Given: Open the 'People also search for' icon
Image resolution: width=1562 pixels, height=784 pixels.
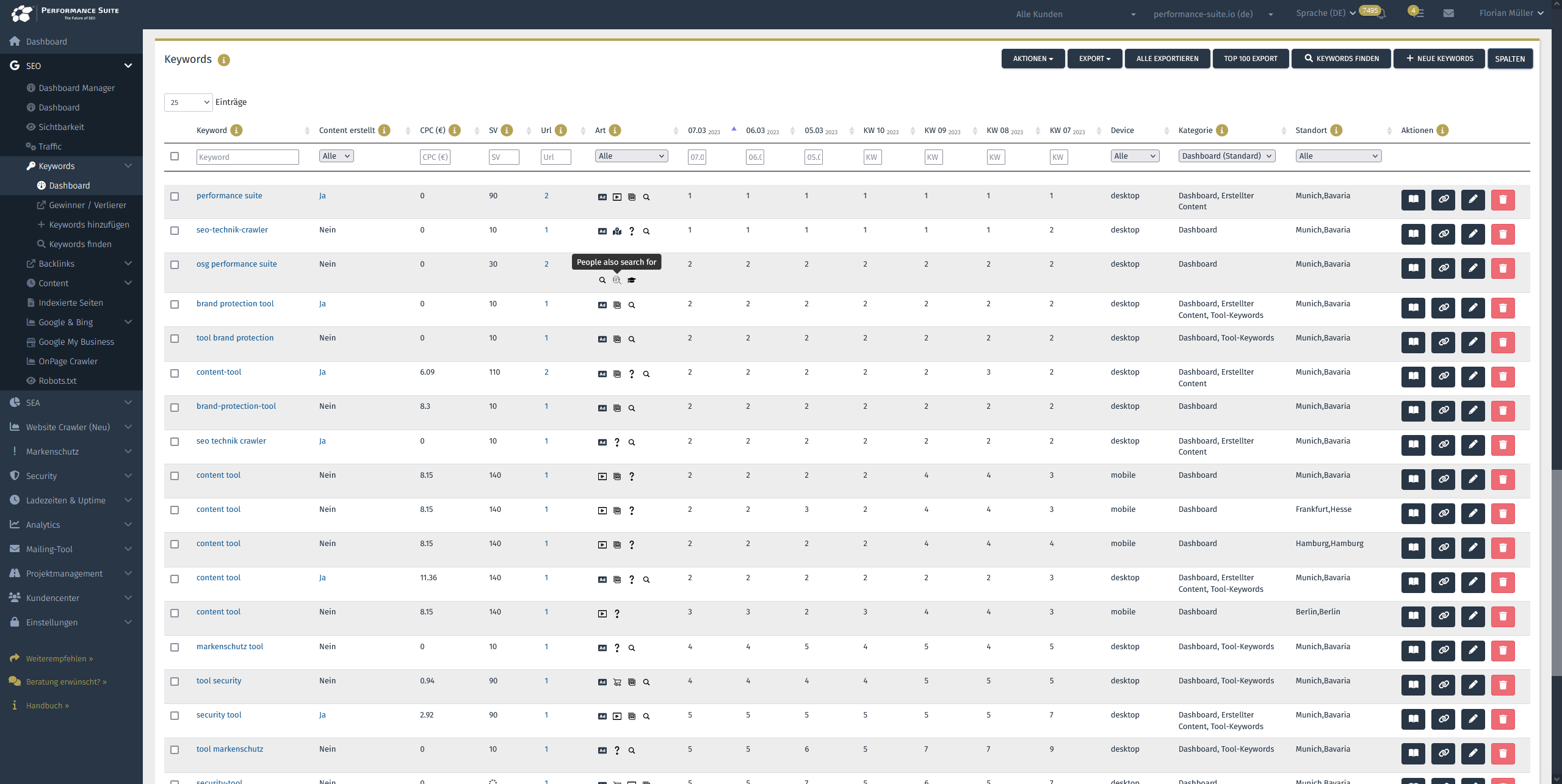Looking at the screenshot, I should point(616,280).
